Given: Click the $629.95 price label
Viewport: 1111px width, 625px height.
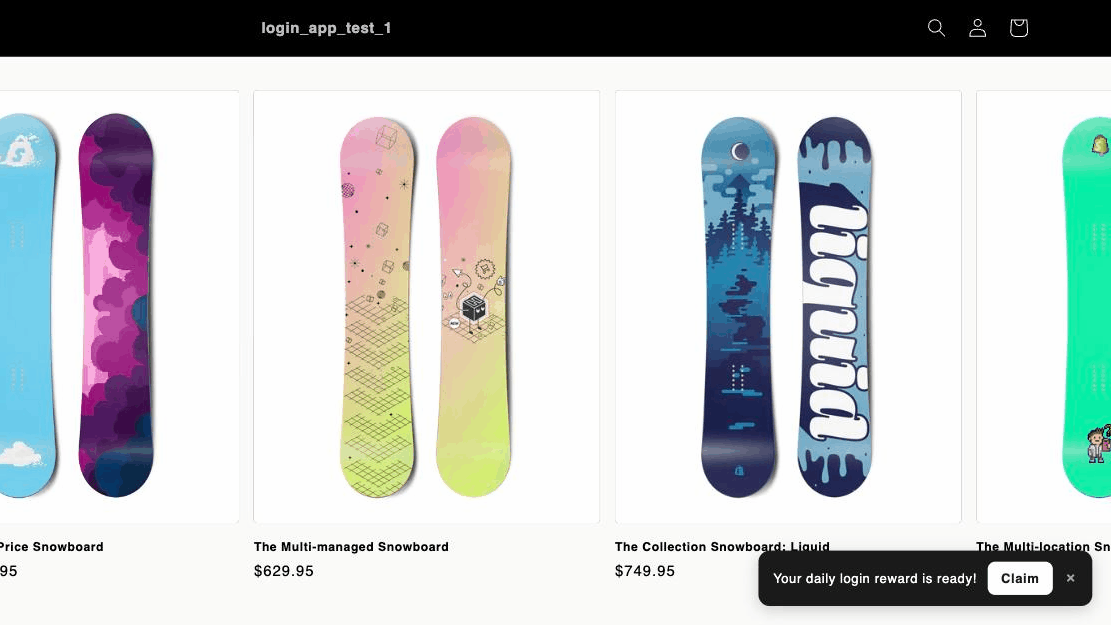Looking at the screenshot, I should click(283, 570).
